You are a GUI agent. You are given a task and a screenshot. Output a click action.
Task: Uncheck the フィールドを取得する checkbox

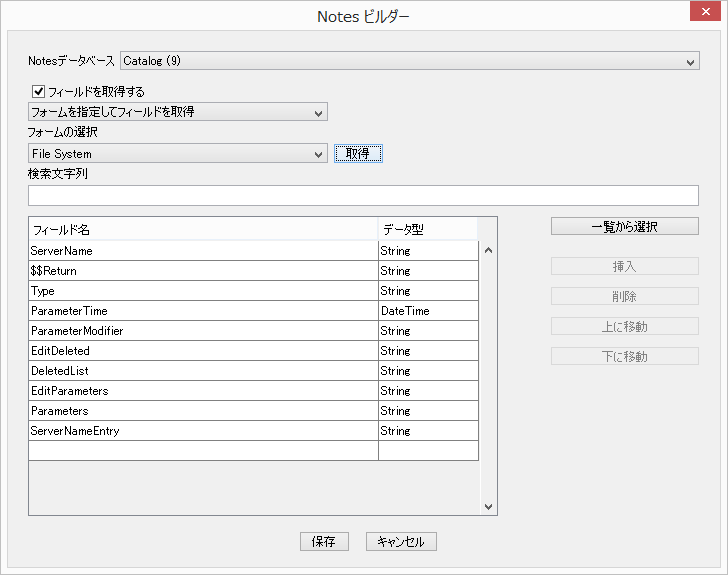39,91
